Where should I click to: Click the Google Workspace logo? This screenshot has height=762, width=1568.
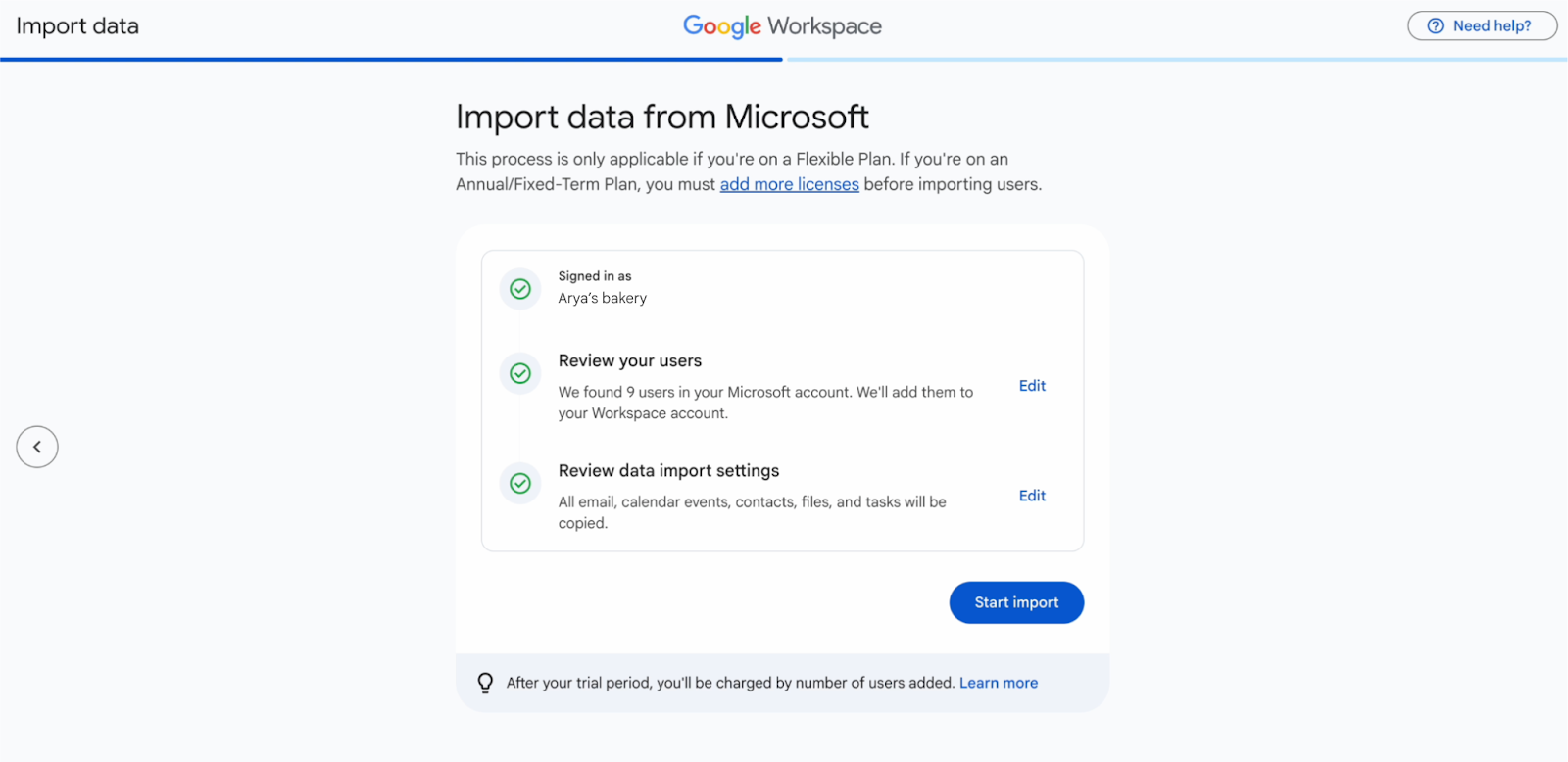point(782,26)
